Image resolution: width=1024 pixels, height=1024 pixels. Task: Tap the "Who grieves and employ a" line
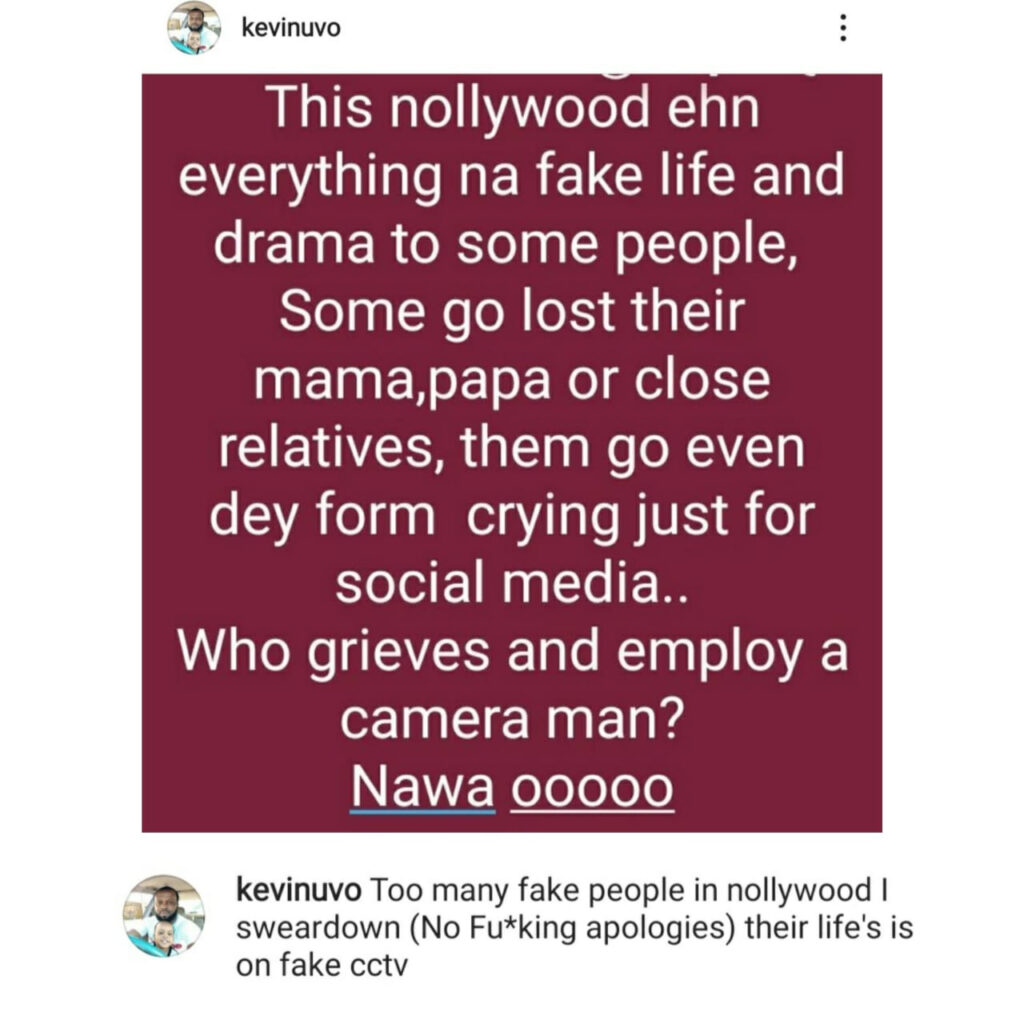click(512, 653)
